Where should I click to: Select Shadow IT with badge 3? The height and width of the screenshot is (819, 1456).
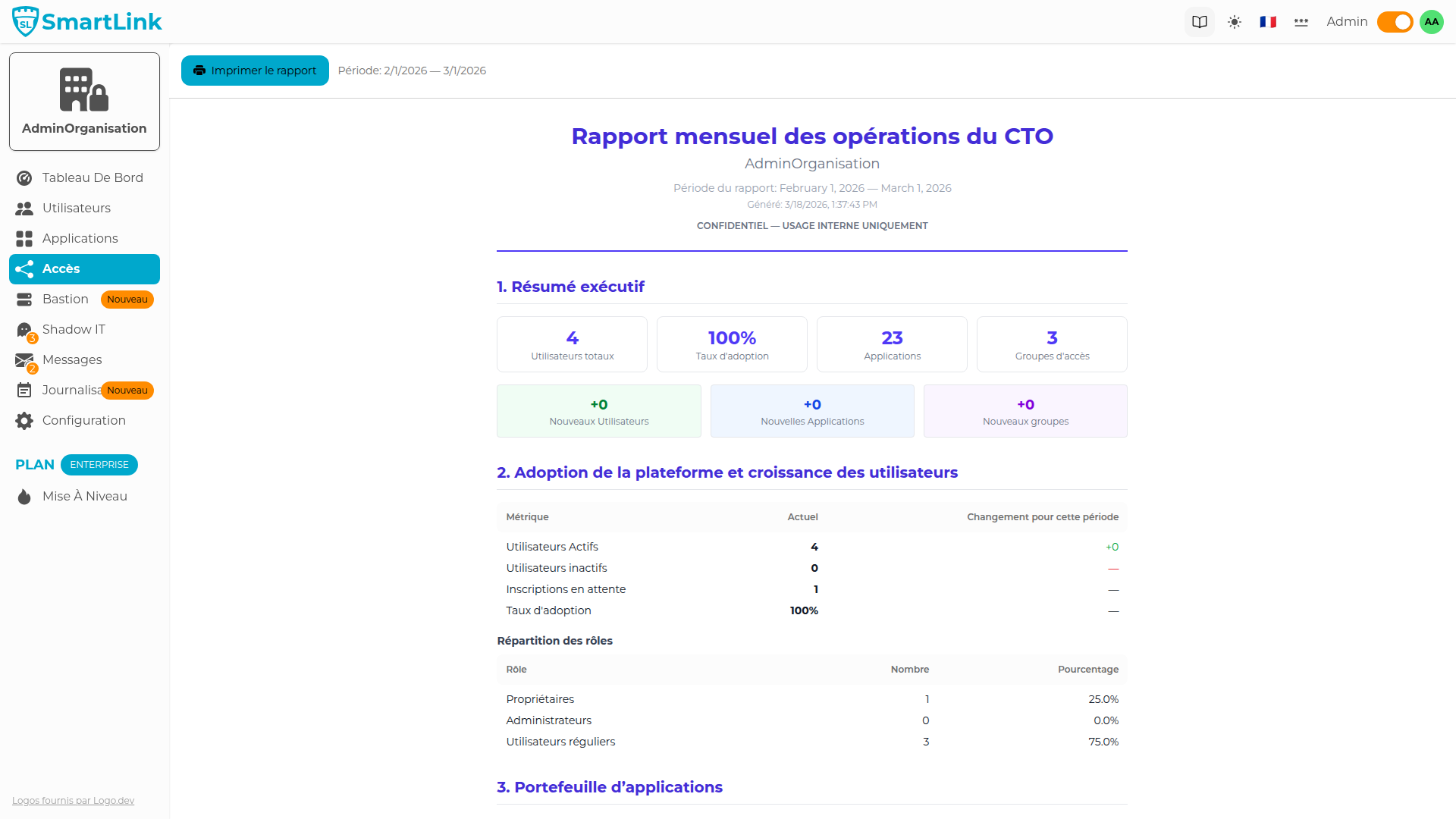[x=74, y=329]
